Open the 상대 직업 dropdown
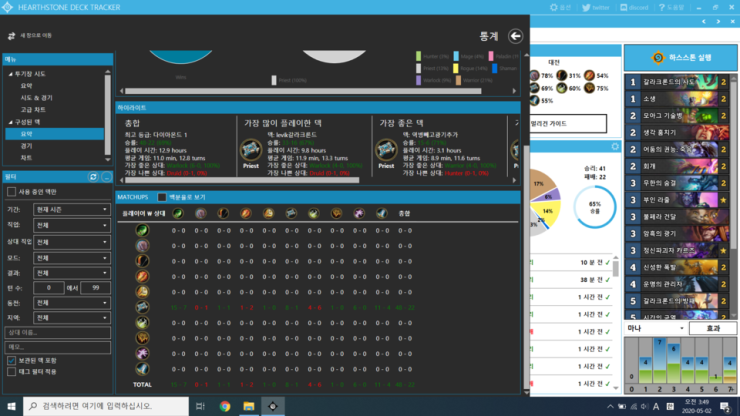Screen dimensions: 740x416 tap(72, 242)
